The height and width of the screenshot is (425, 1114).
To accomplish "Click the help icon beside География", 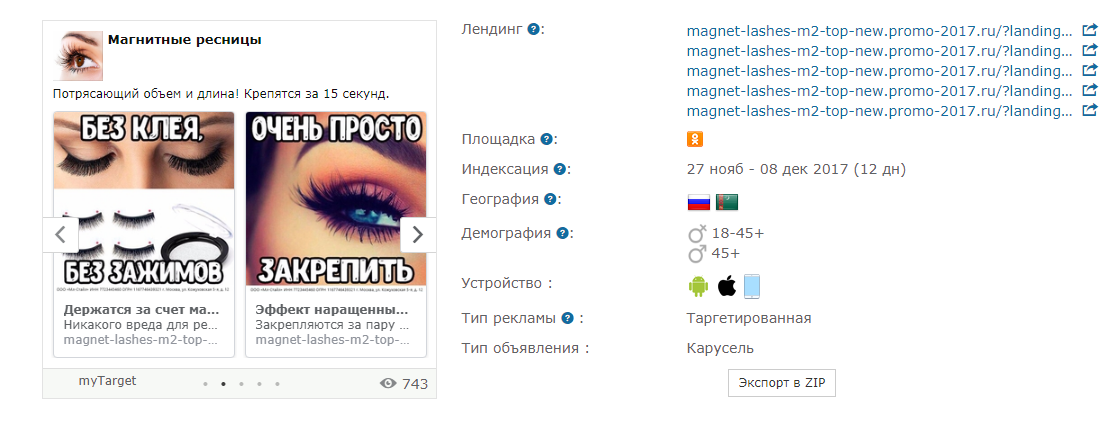I will (550, 200).
